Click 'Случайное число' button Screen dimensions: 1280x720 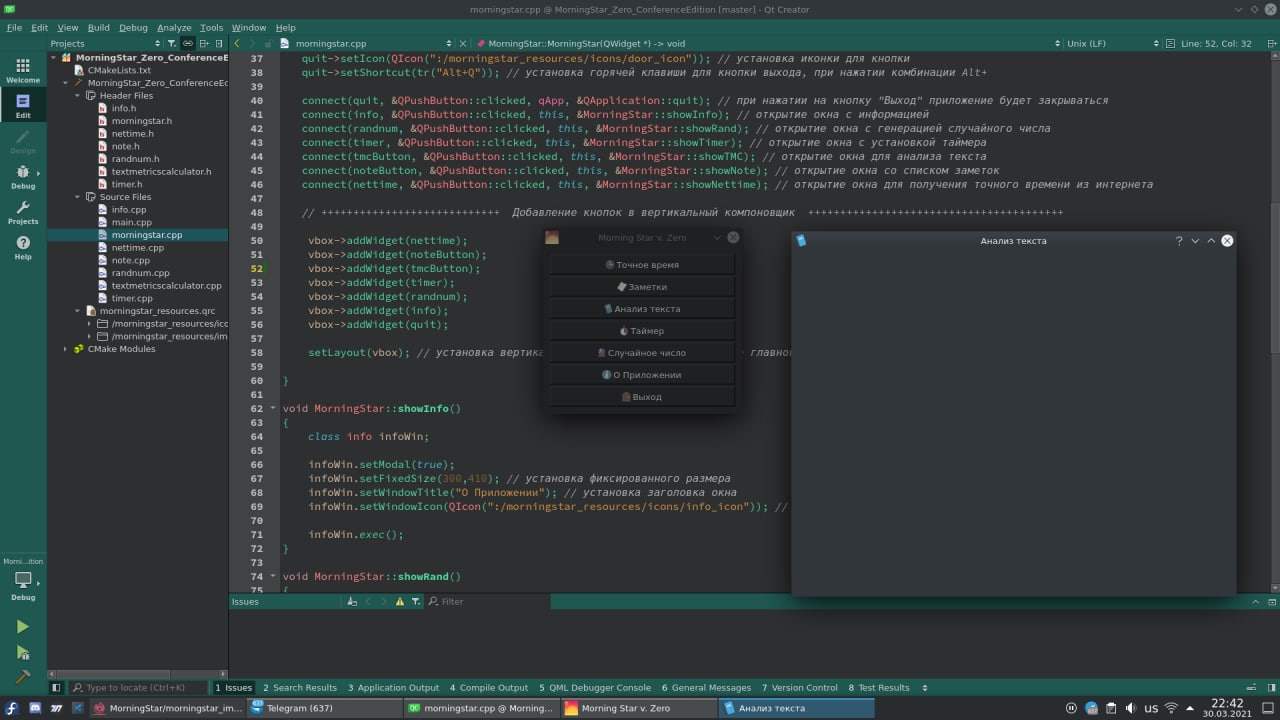(642, 353)
